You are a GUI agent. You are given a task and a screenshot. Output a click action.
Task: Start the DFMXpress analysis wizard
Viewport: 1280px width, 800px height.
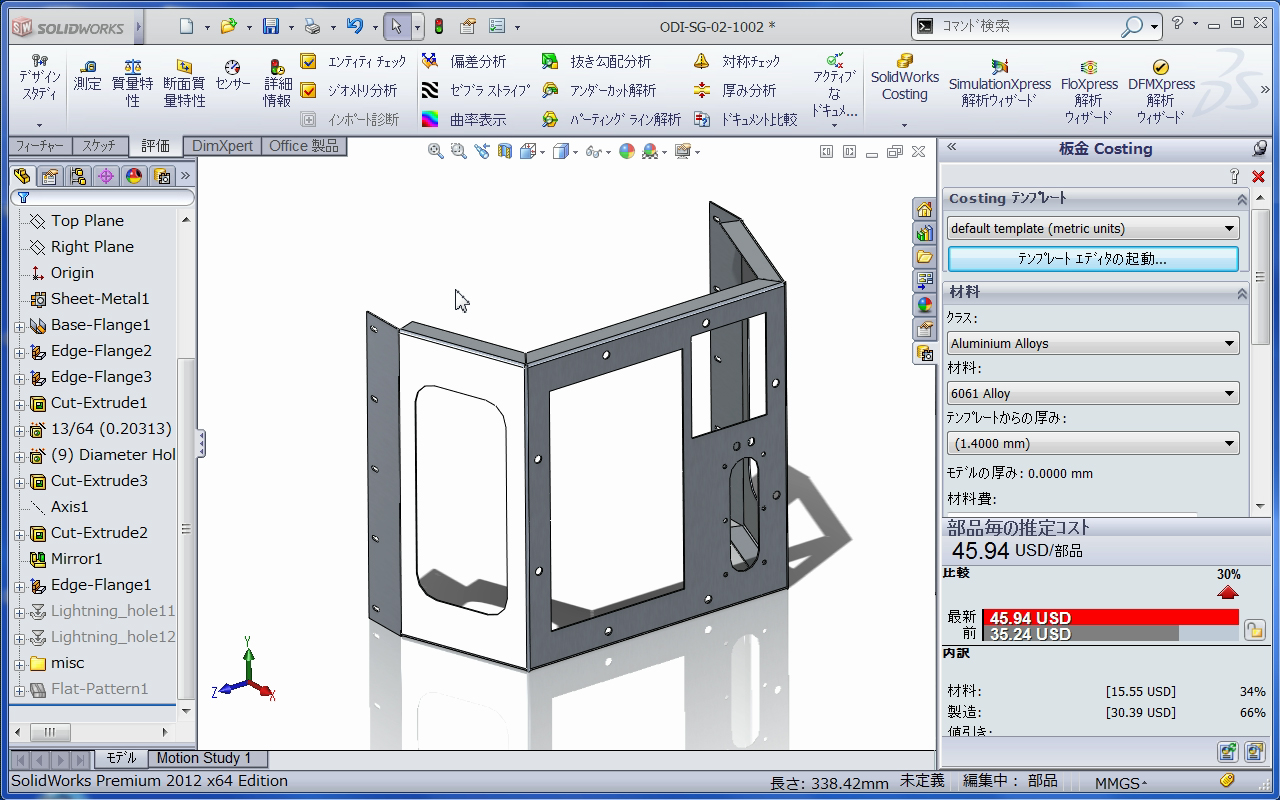(1160, 86)
